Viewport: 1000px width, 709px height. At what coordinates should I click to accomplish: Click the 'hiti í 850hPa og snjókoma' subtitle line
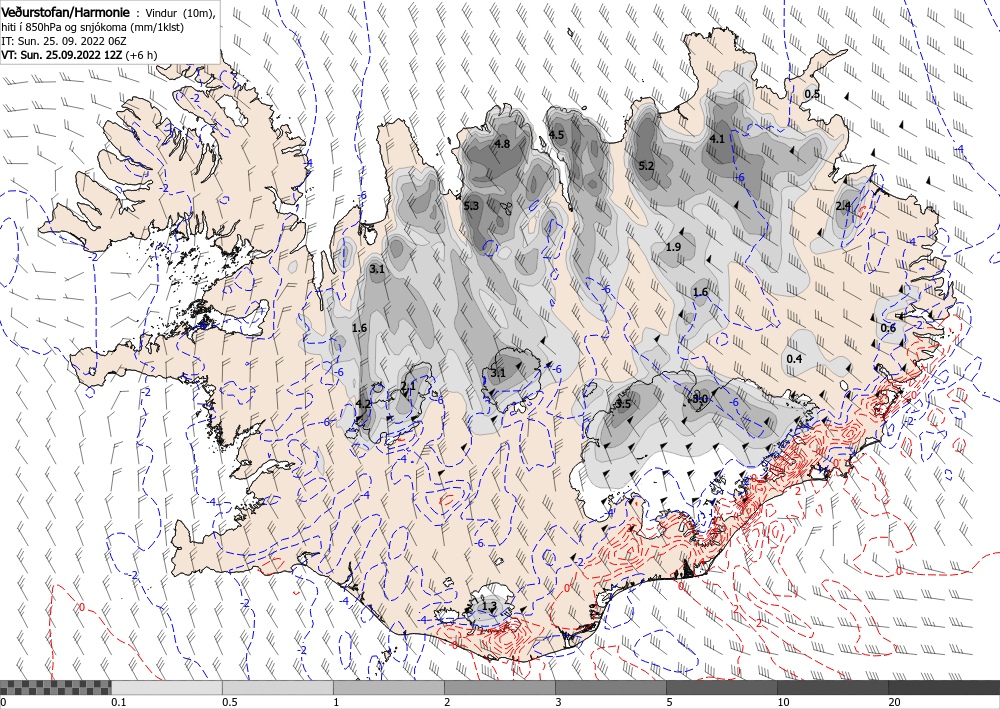pos(91,27)
